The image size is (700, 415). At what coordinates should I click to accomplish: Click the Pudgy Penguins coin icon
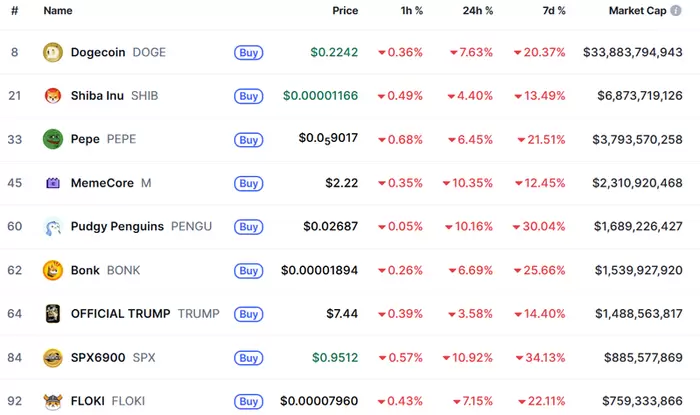point(52,227)
